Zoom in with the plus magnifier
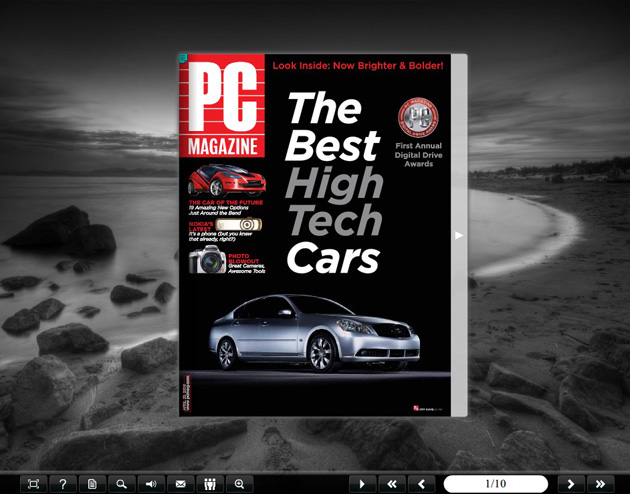The image size is (630, 494). coord(239,484)
